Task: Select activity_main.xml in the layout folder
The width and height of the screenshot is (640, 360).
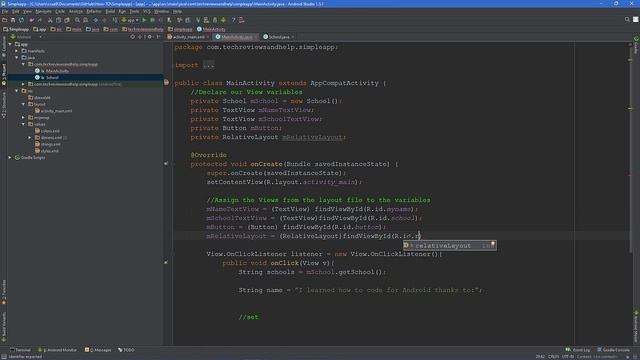Action: (x=56, y=111)
